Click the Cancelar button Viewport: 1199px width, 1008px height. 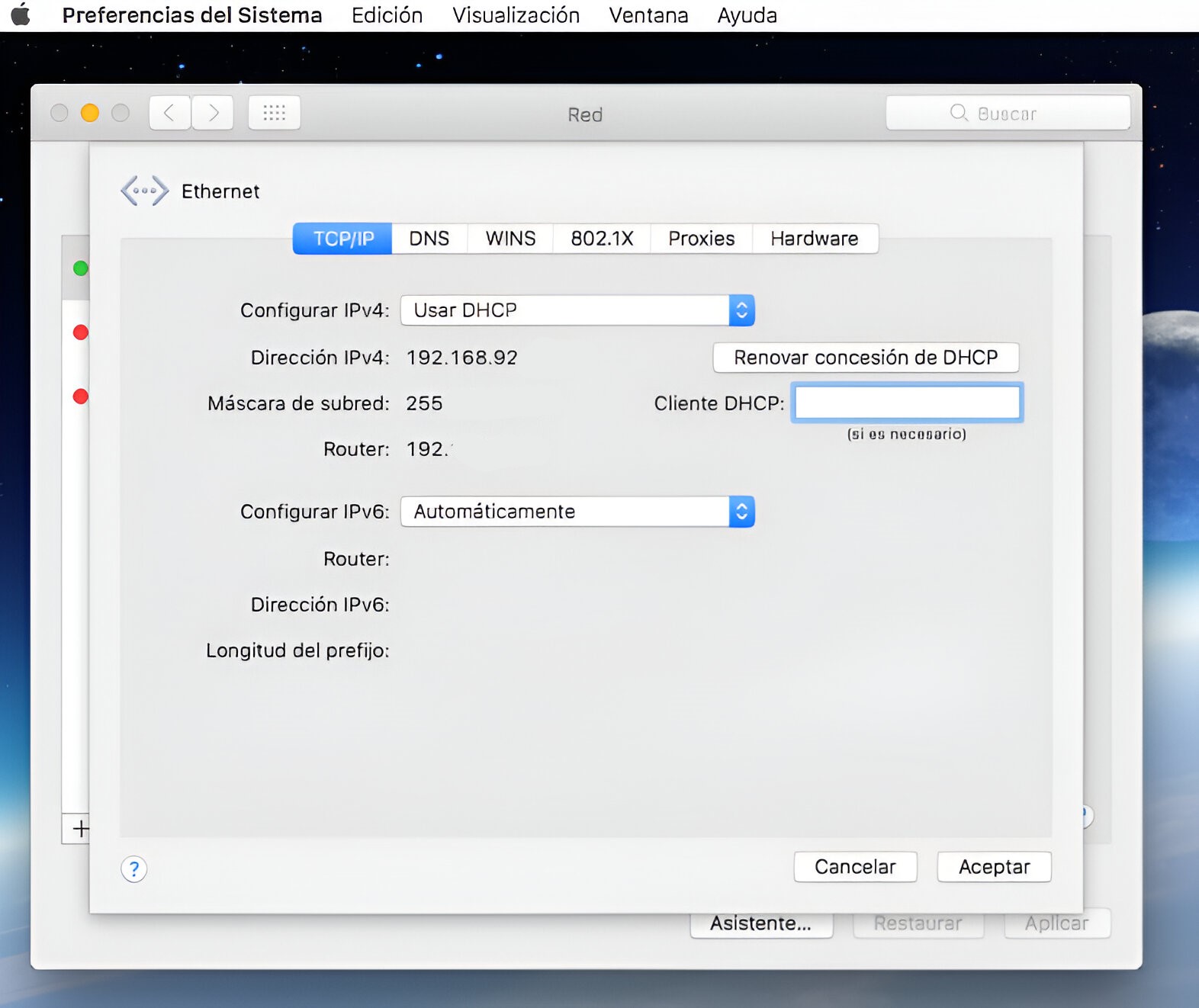pyautogui.click(x=855, y=867)
